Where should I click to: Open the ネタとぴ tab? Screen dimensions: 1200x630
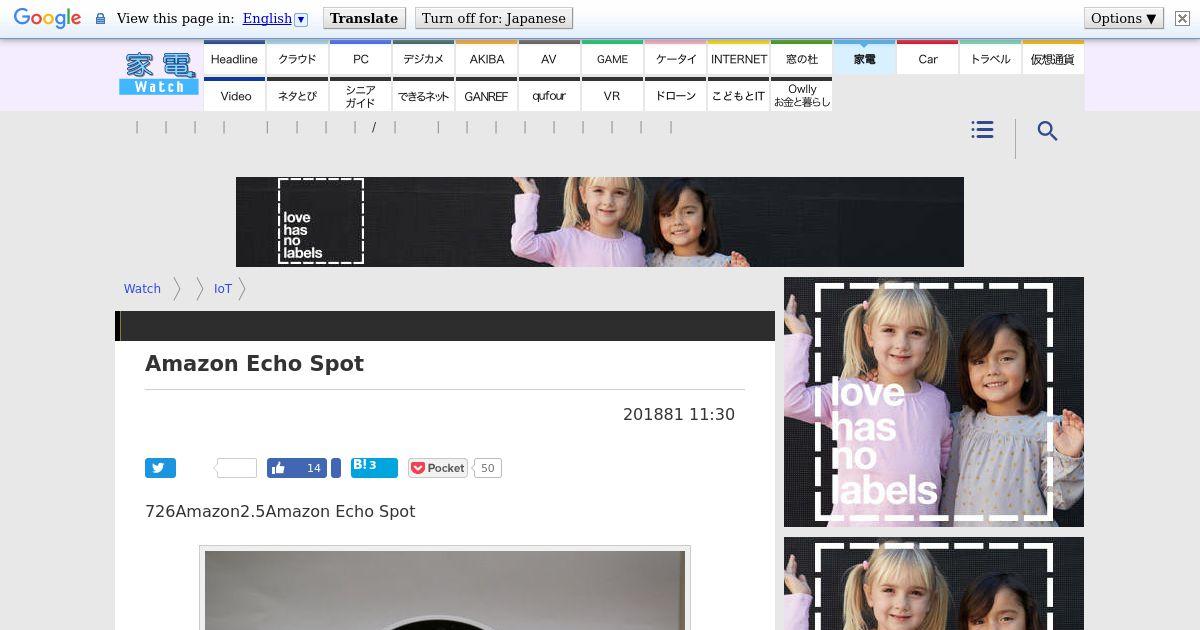(297, 95)
